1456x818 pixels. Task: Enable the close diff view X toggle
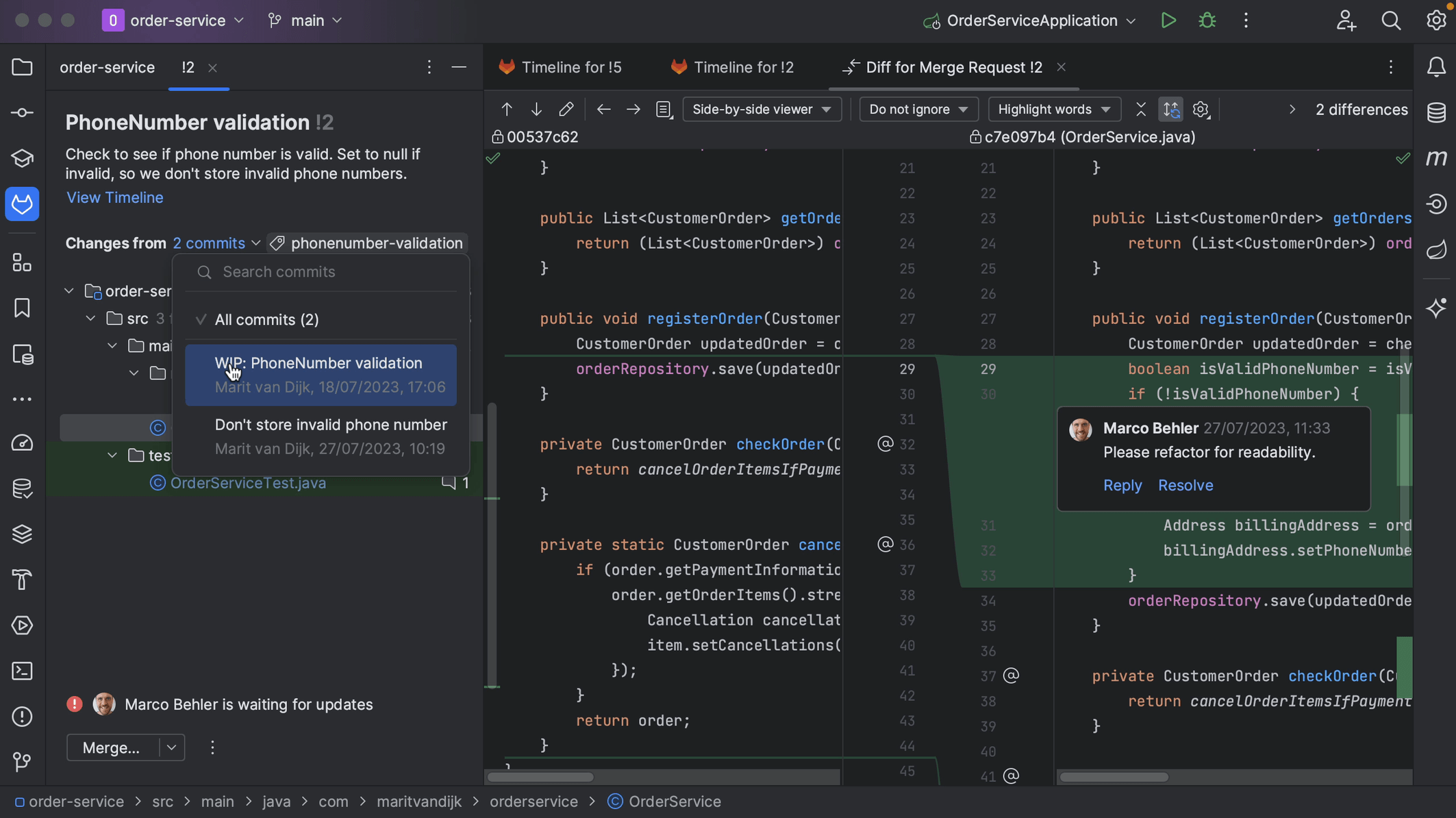(x=1140, y=110)
